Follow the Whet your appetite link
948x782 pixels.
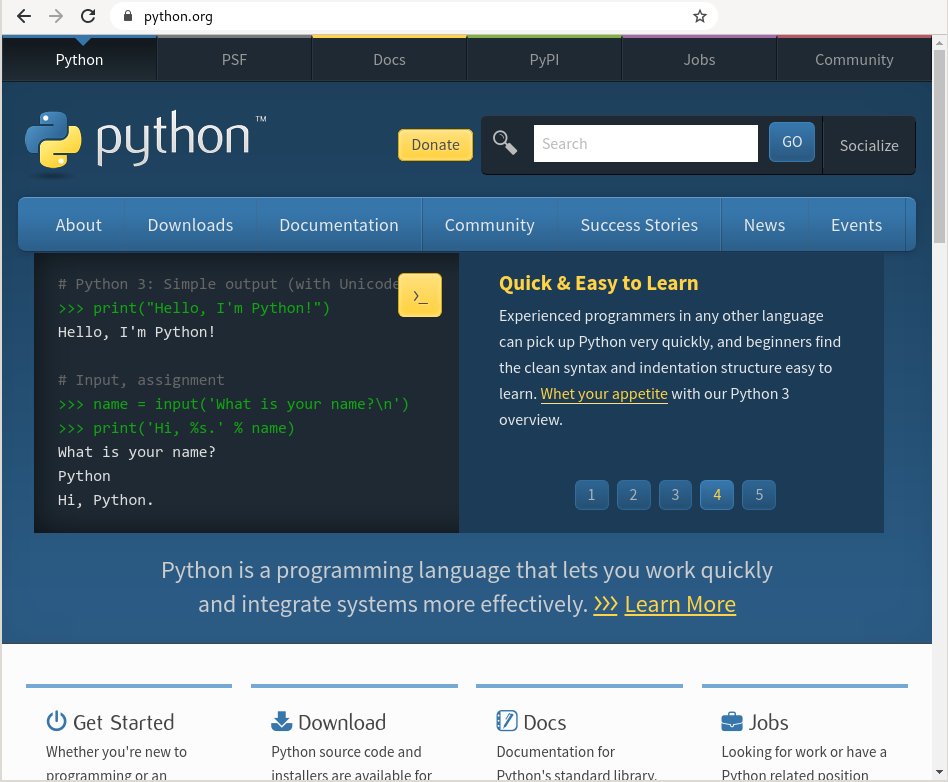point(604,394)
